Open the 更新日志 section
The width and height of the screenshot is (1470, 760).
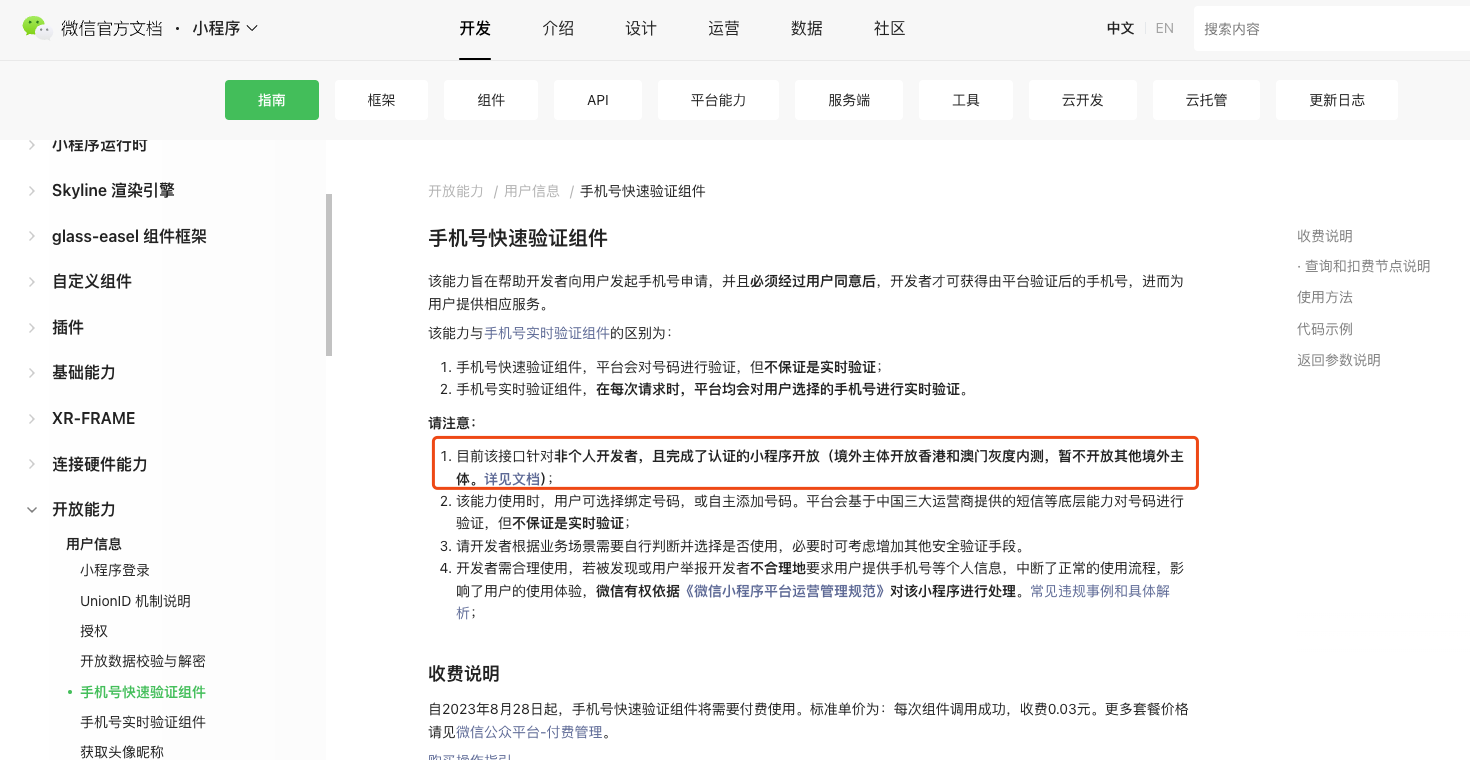coord(1337,100)
